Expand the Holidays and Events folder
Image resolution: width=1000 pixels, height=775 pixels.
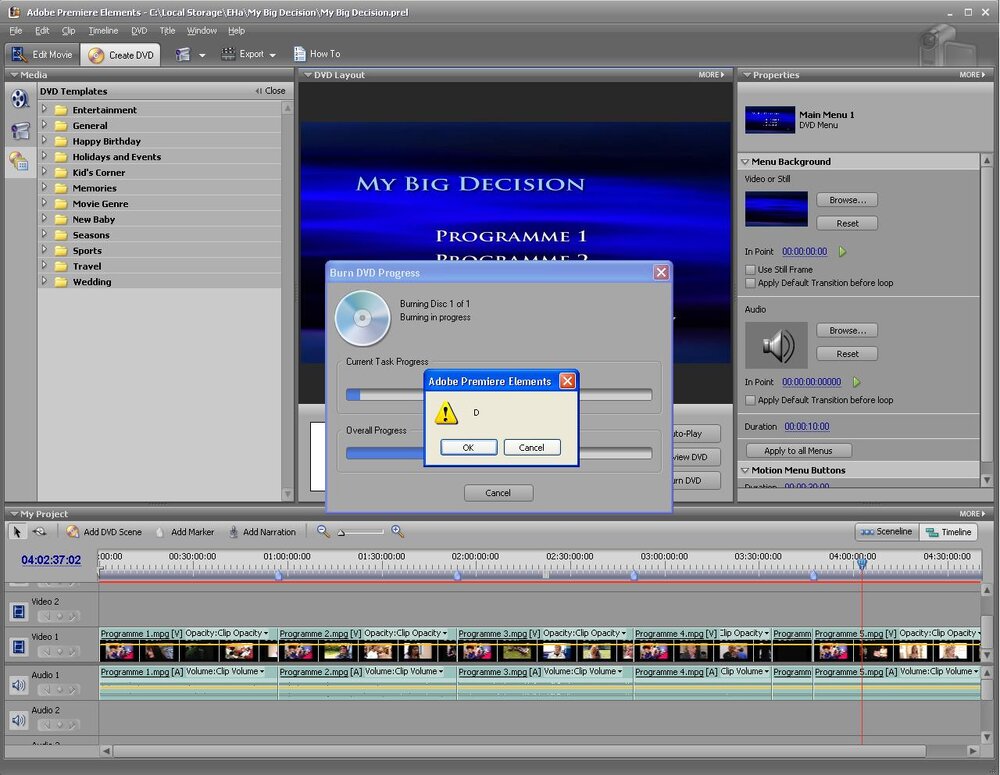(x=44, y=156)
